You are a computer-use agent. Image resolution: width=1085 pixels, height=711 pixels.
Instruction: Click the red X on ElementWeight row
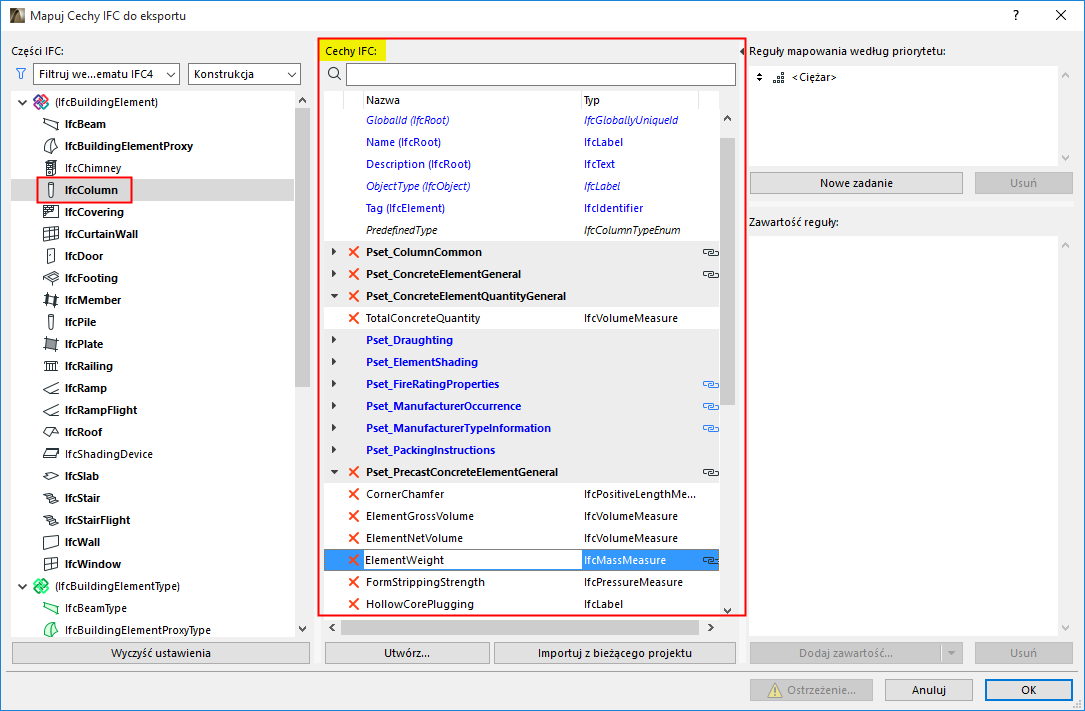pyautogui.click(x=354, y=560)
